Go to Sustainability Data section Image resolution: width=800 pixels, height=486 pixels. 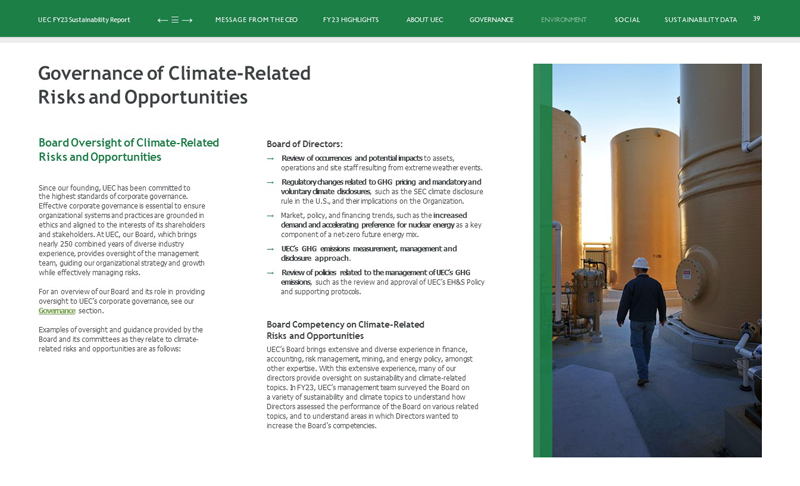point(700,20)
